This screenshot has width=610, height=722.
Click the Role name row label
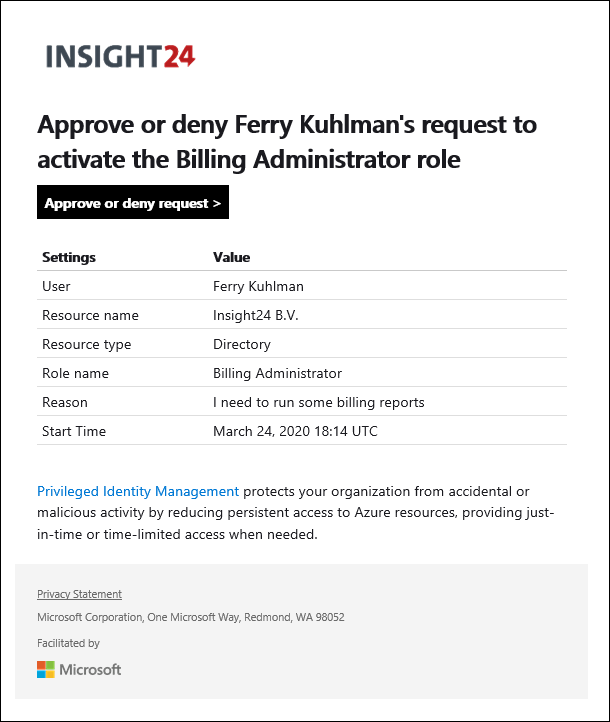(75, 373)
